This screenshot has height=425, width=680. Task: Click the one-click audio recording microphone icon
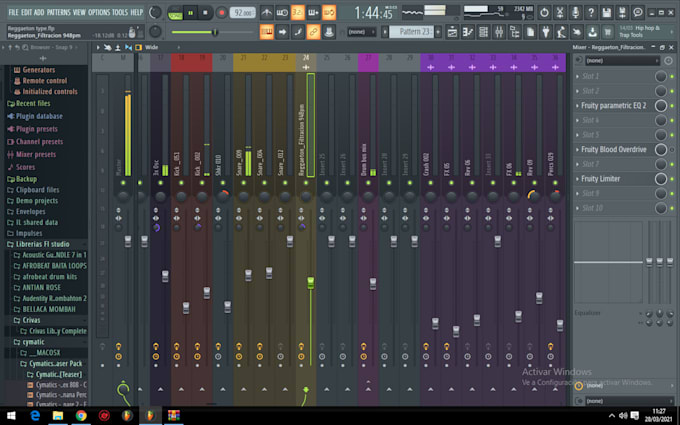575,13
